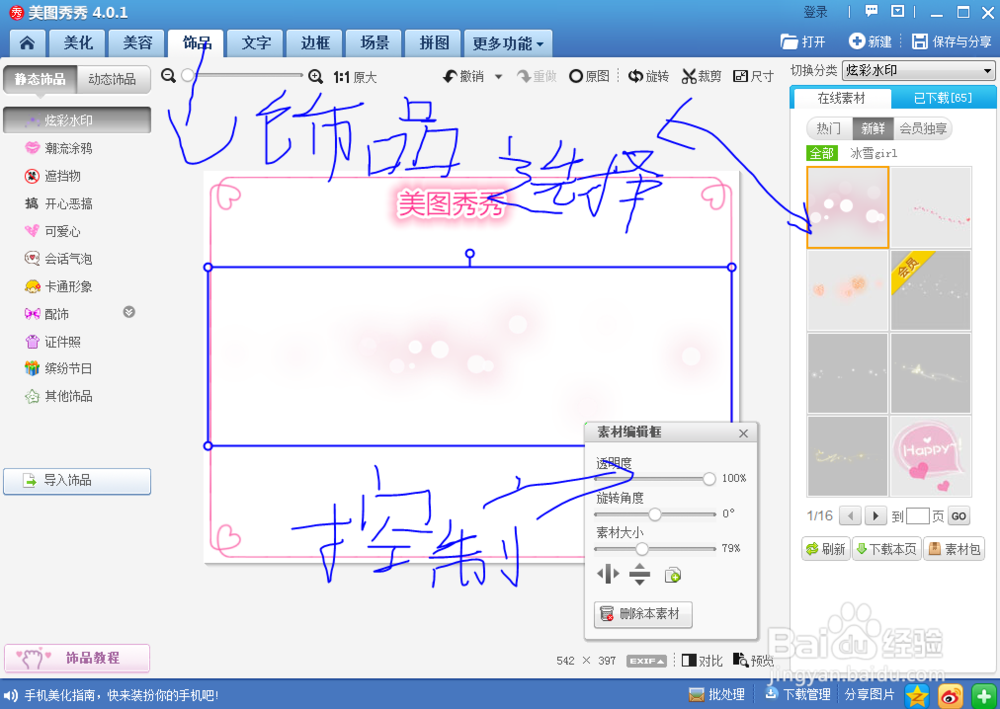Screen dimensions: 1000x709
Task: Open the 饰品教程 tutorial
Action: 77,658
